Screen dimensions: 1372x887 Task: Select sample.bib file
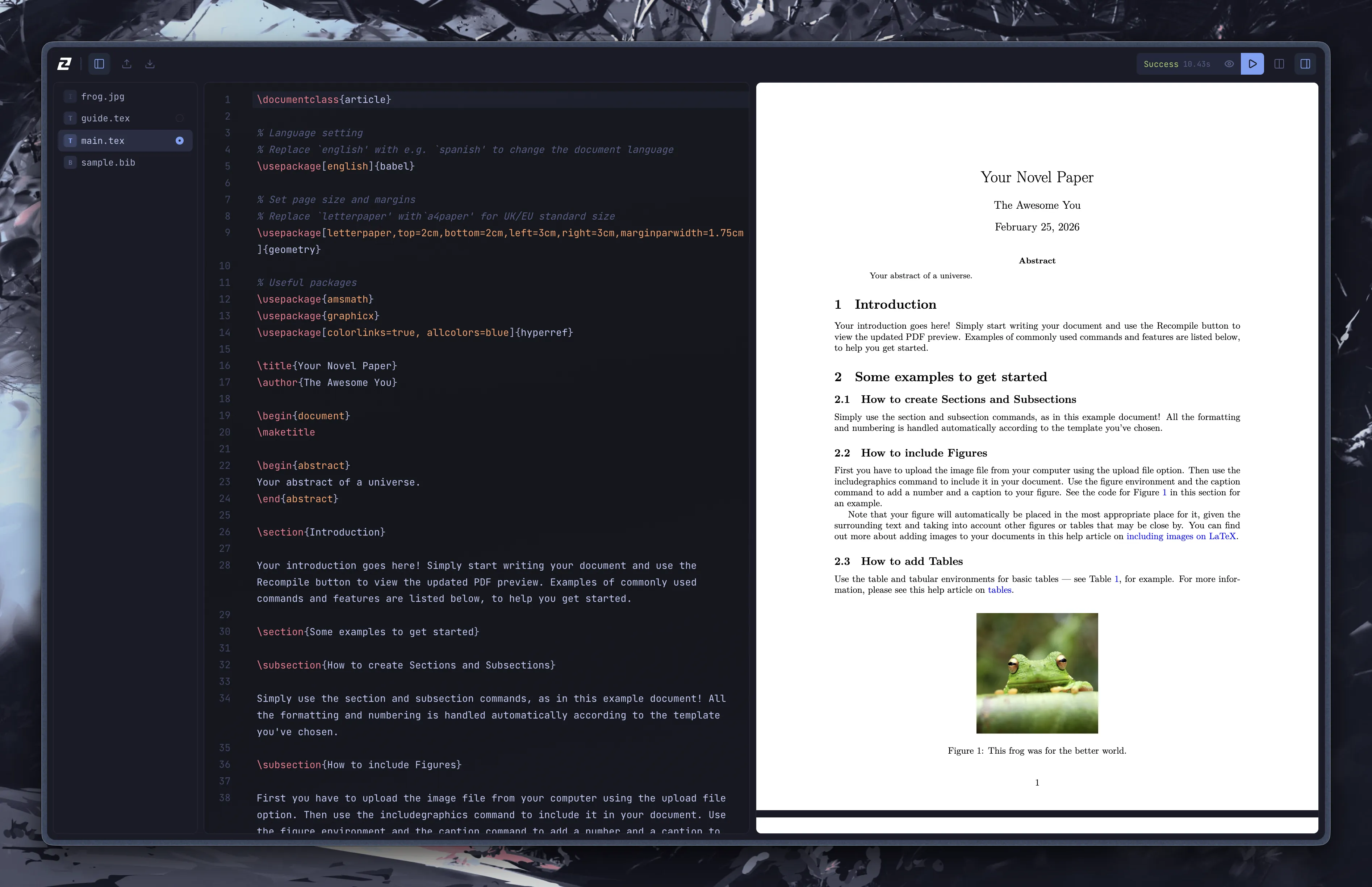coord(108,163)
